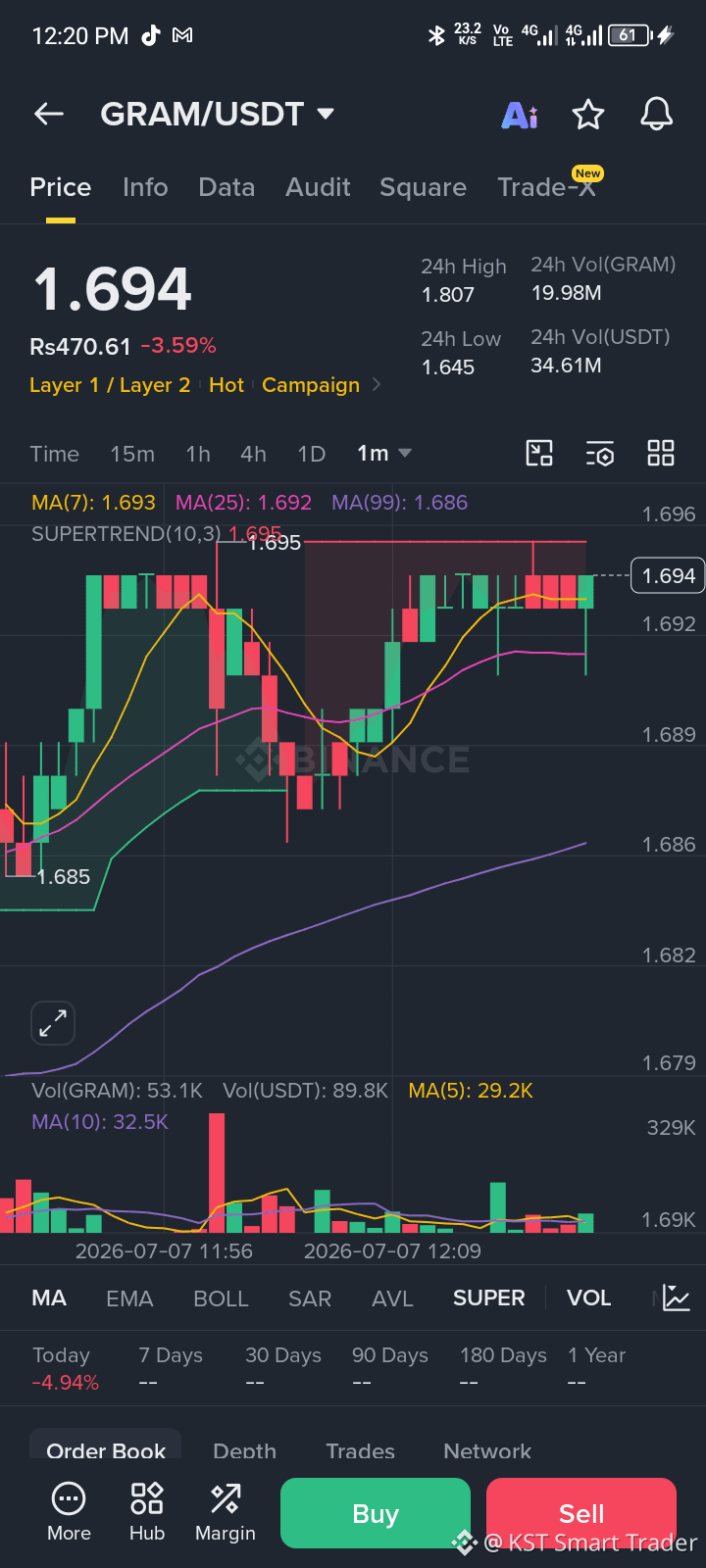Click the volume MA(5): 29.2K label
The width and height of the screenshot is (706, 1568).
[471, 1091]
